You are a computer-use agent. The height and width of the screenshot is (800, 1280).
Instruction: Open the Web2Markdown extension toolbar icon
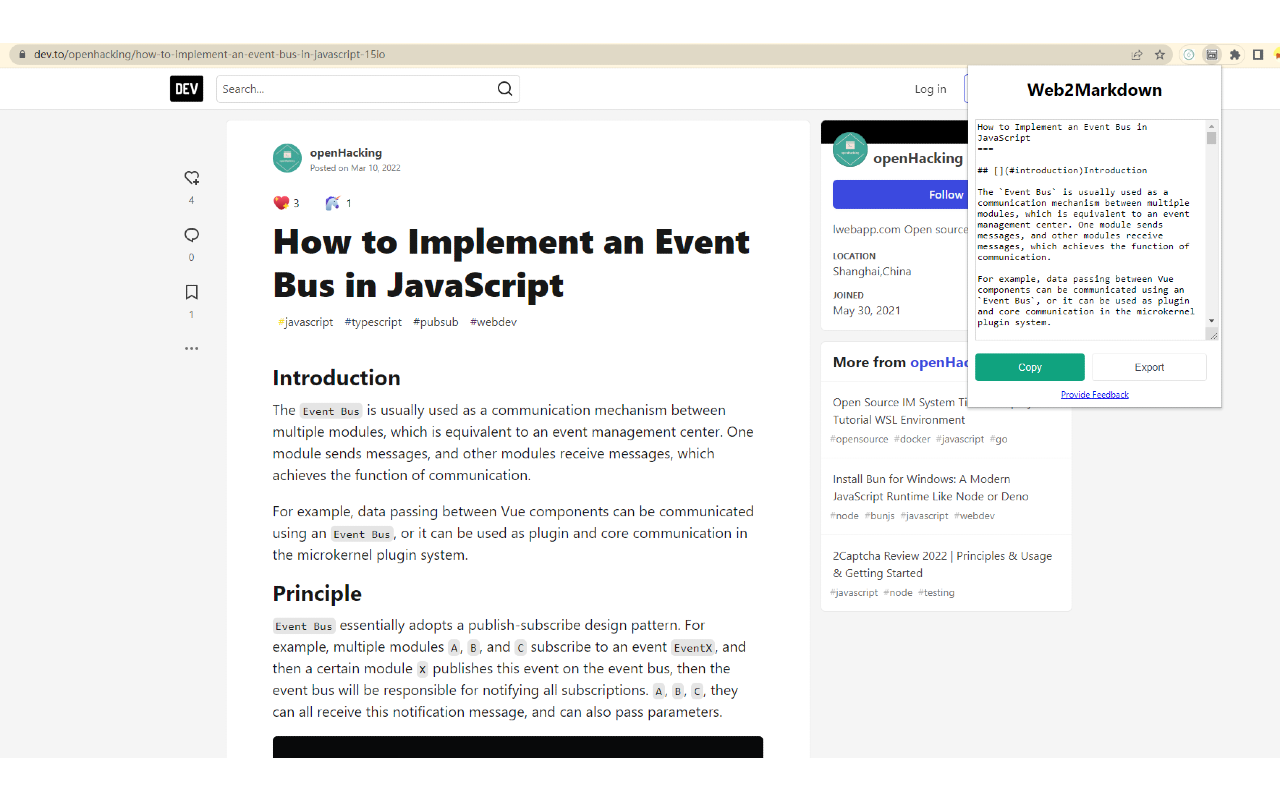1211,55
